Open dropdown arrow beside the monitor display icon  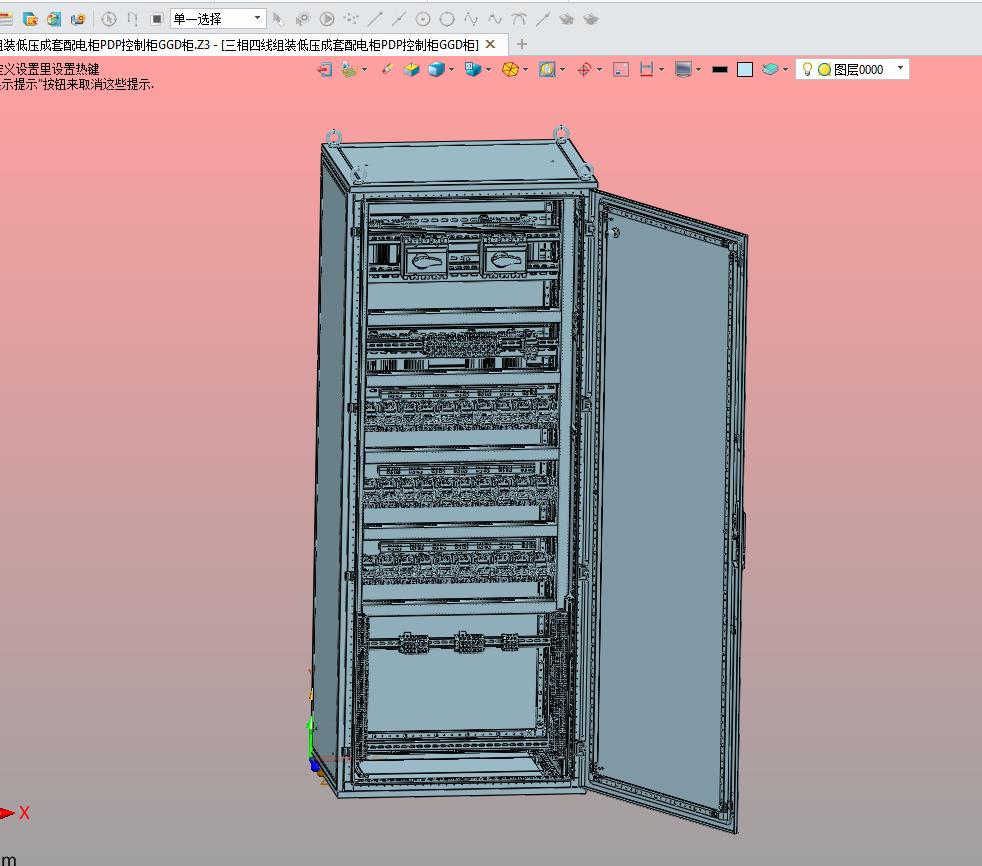pyautogui.click(x=698, y=69)
